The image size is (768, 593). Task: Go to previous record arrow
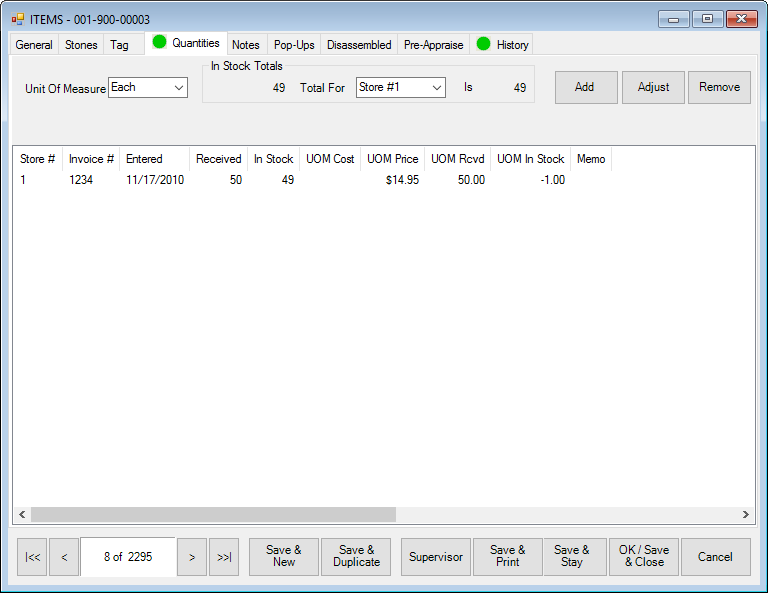click(x=64, y=557)
